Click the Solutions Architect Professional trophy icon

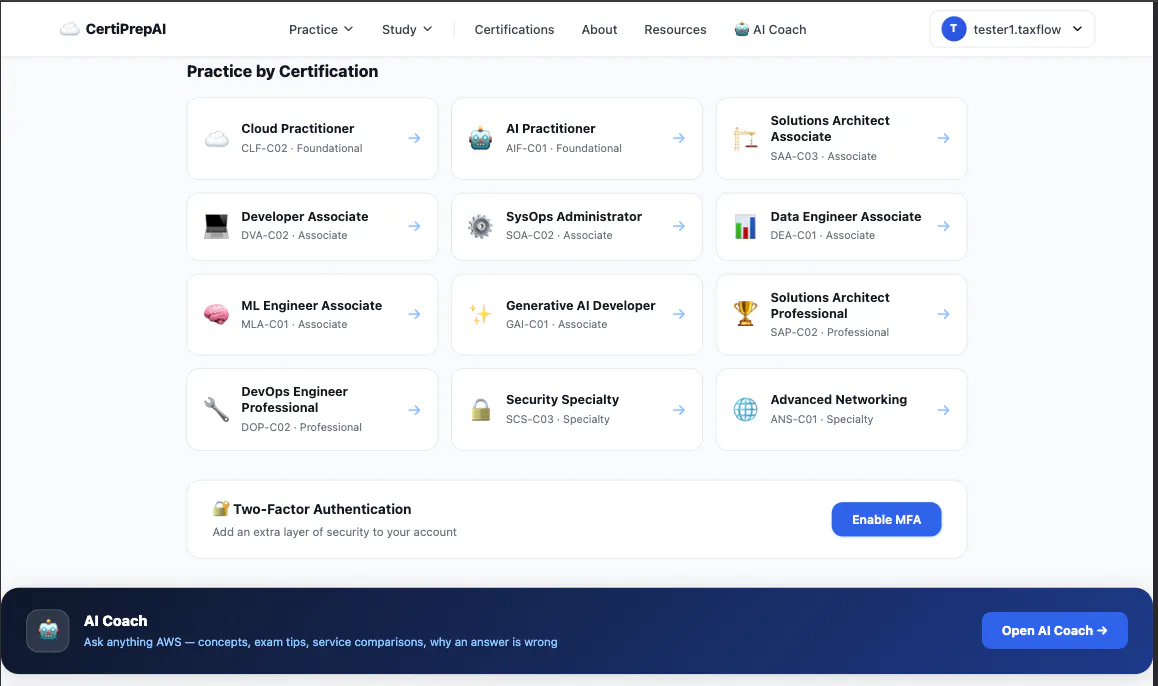coord(745,314)
